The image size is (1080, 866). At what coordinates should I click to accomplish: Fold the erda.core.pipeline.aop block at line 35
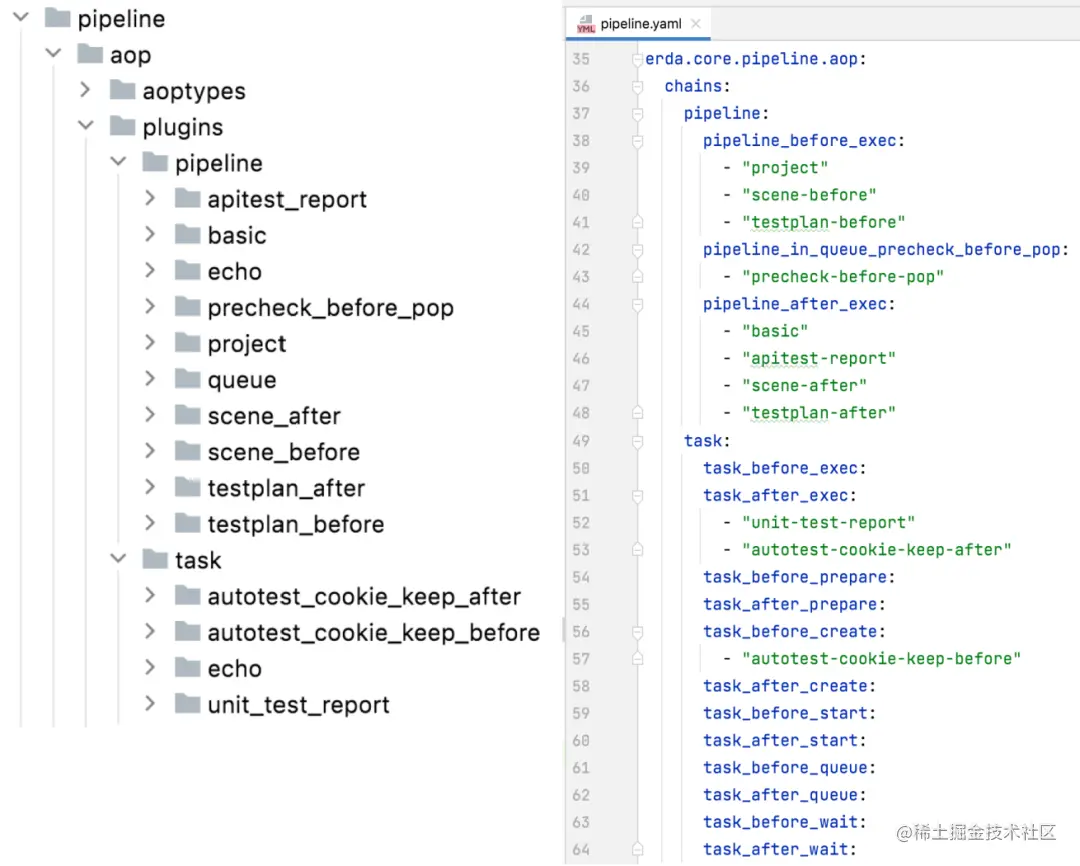point(637,60)
